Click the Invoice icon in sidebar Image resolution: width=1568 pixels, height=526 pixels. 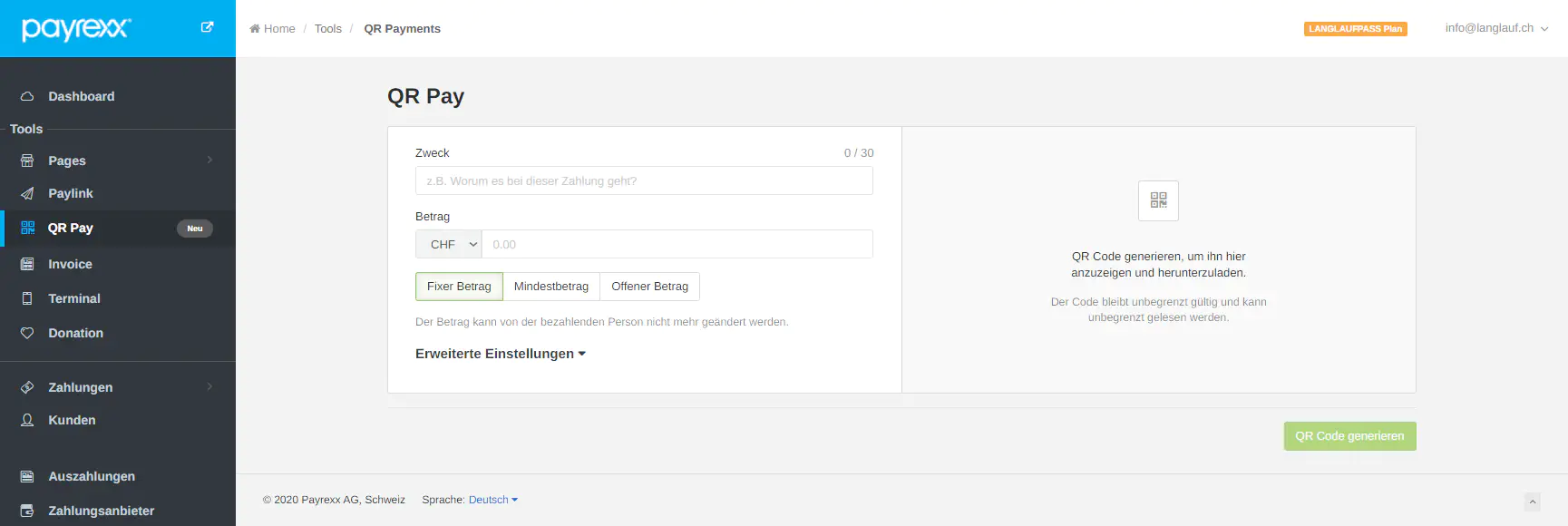tap(27, 264)
